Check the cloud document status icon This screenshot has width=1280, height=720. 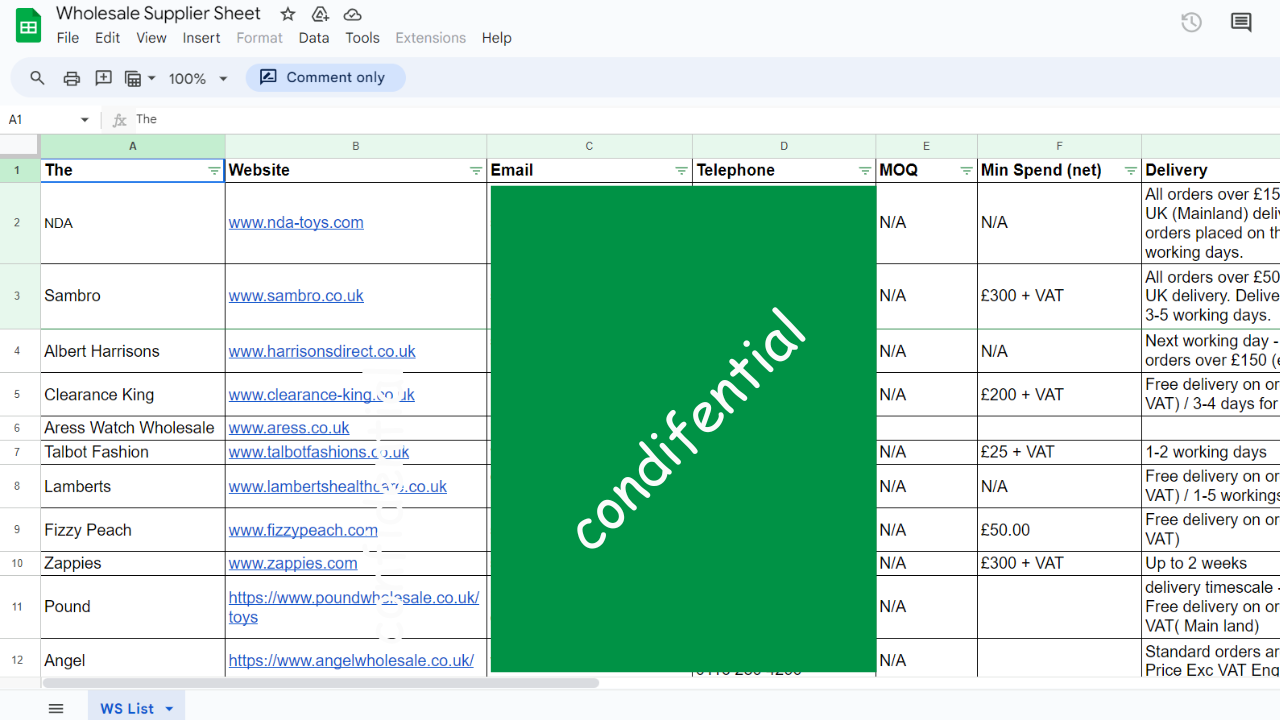tap(352, 14)
